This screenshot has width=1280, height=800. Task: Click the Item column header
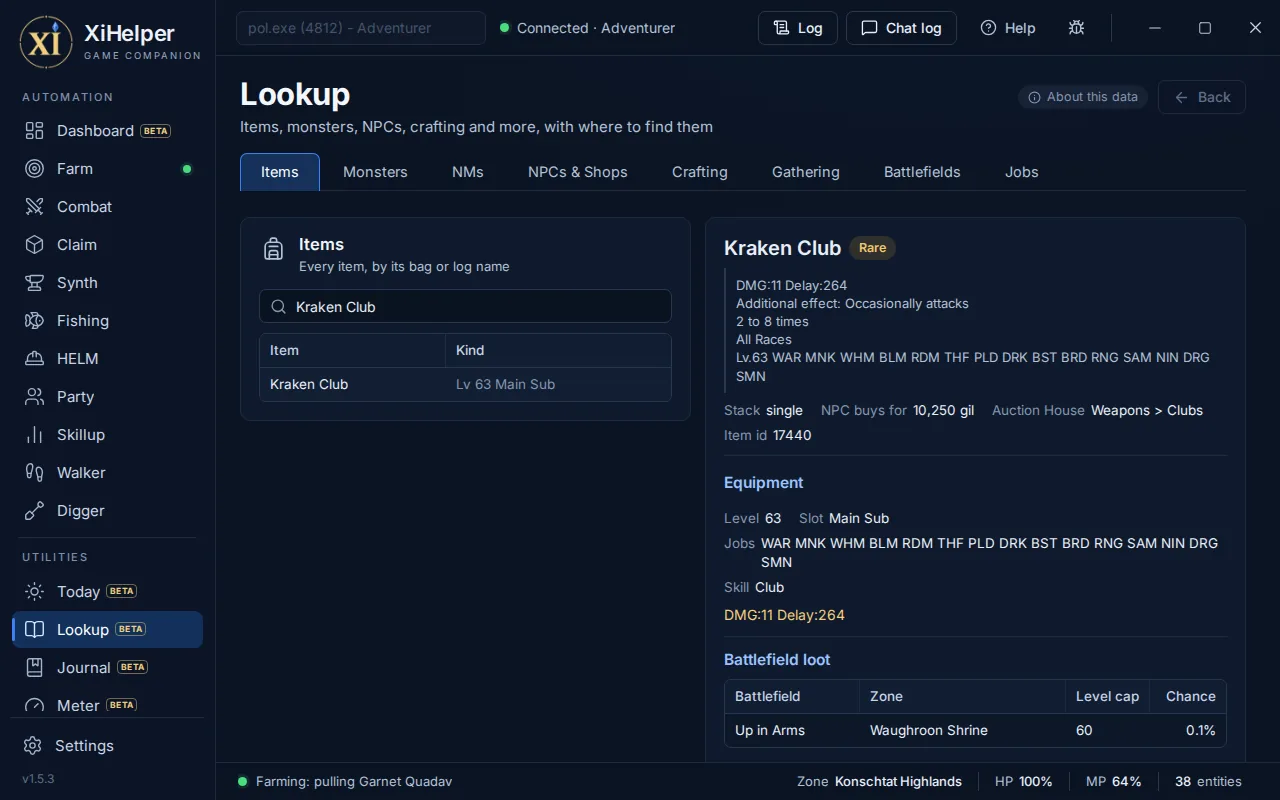[x=352, y=350]
